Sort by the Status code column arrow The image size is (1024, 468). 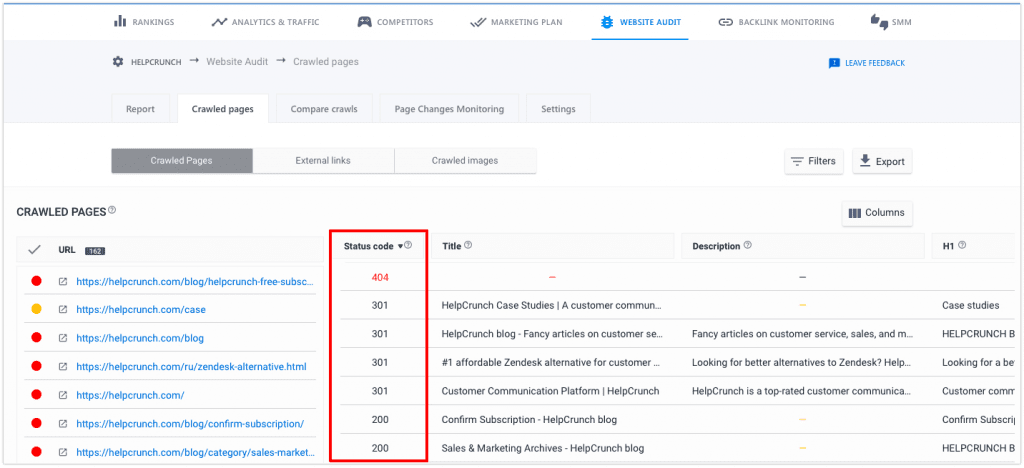(400, 247)
